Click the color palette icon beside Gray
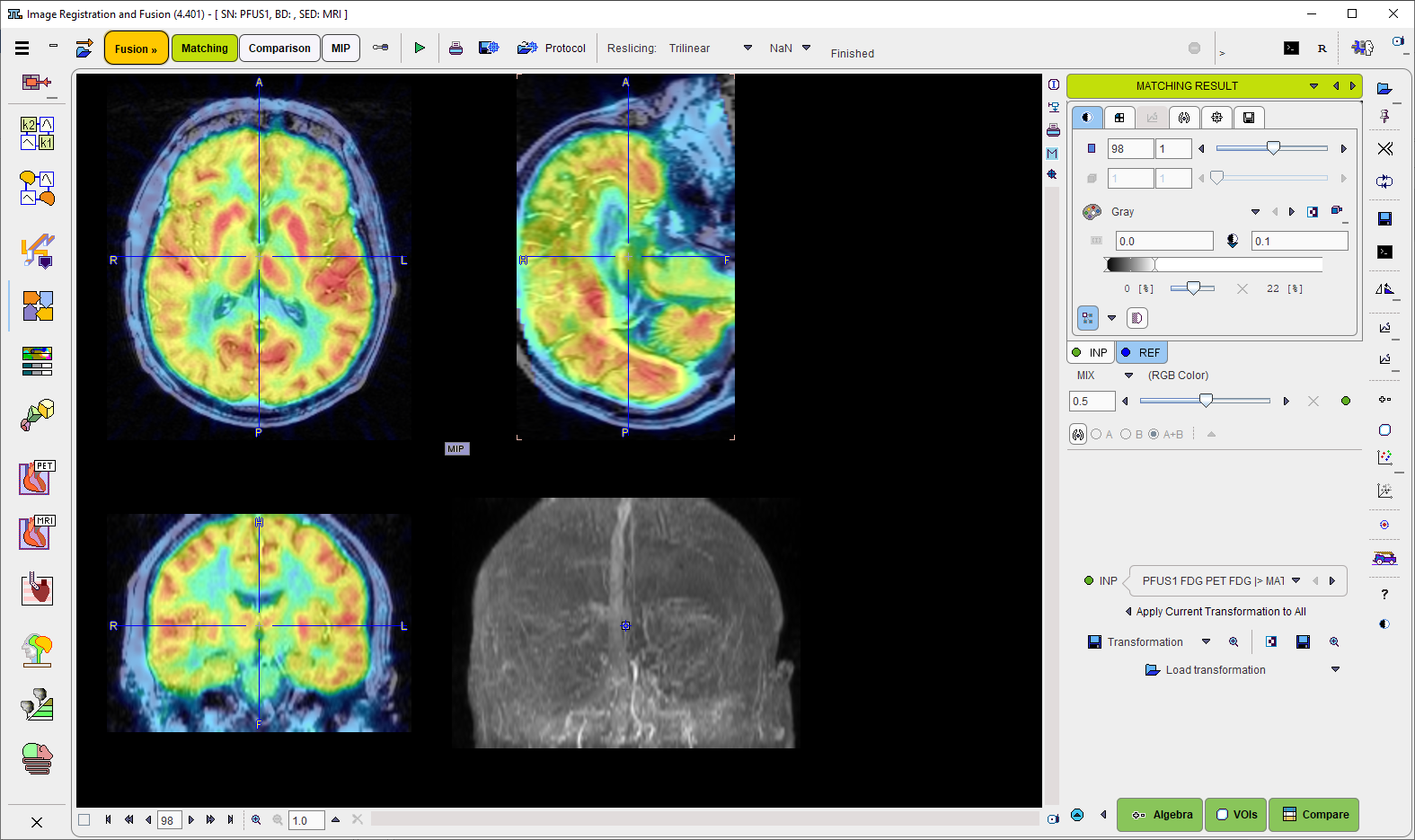This screenshot has height=840, width=1415. click(1092, 211)
